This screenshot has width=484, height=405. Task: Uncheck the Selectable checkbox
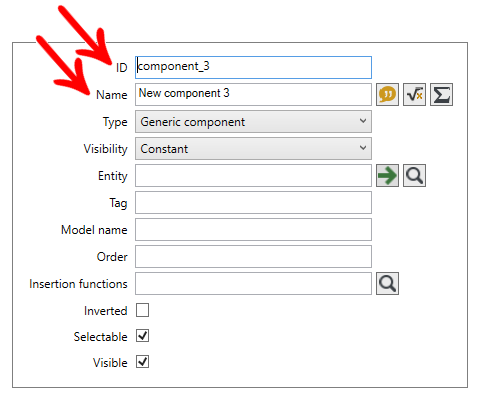(x=142, y=336)
